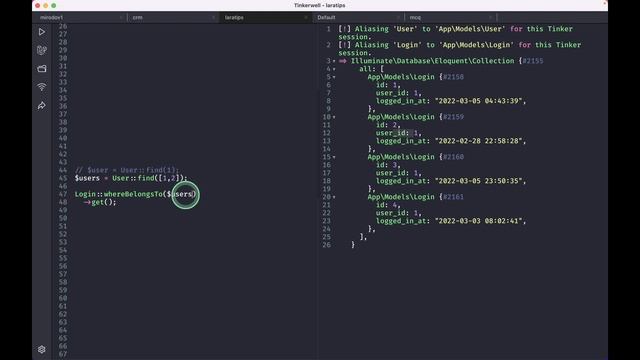The width and height of the screenshot is (640, 360).
Task: Click the '->get();' line in the editor
Action: 100,202
